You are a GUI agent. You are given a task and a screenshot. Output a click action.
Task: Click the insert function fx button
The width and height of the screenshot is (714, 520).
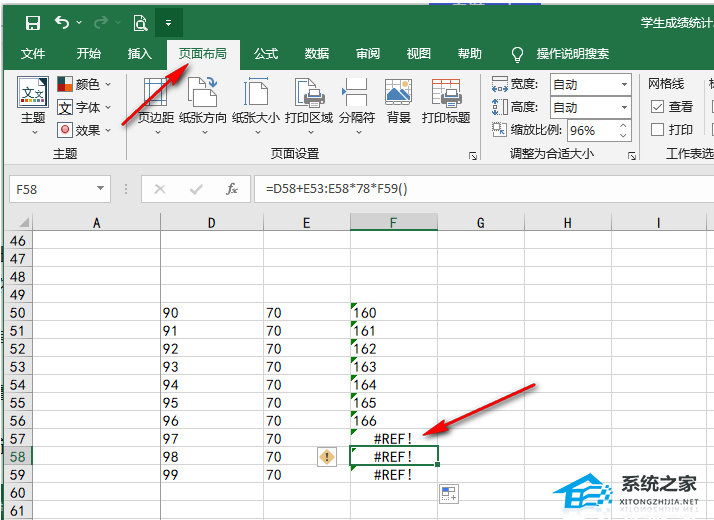[x=232, y=188]
